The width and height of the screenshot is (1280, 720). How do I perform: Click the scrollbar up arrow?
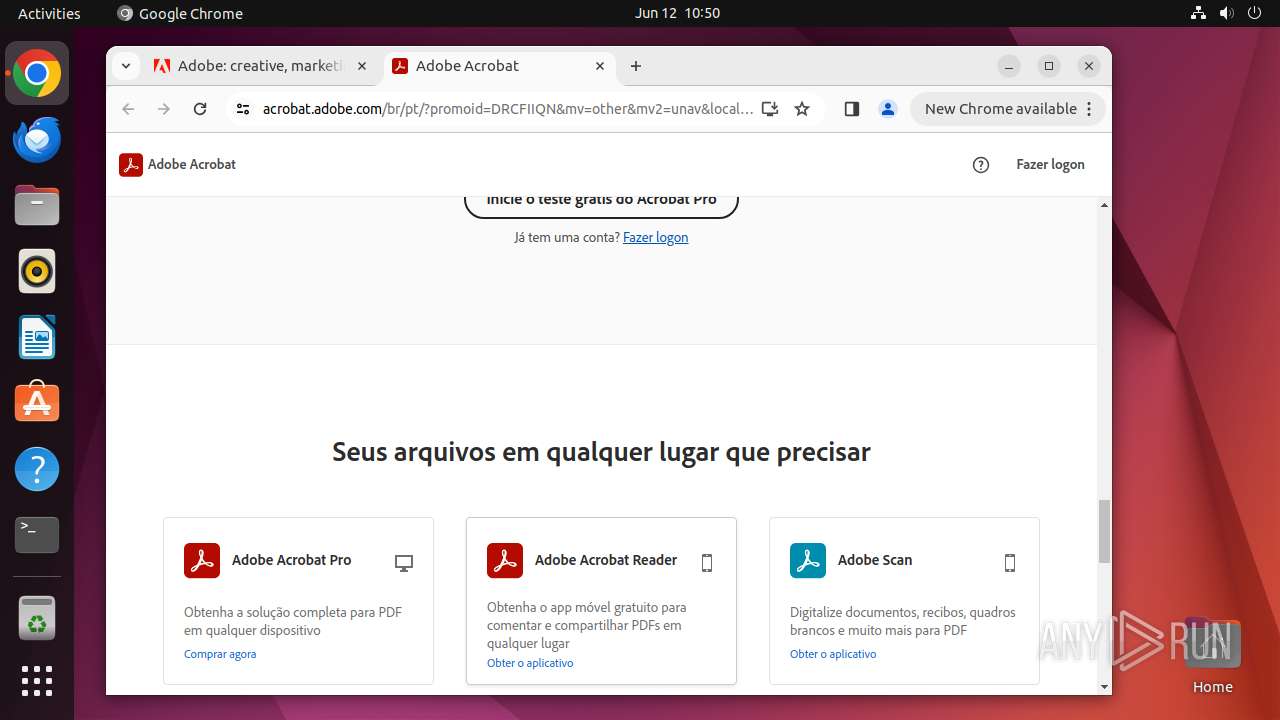click(1105, 205)
